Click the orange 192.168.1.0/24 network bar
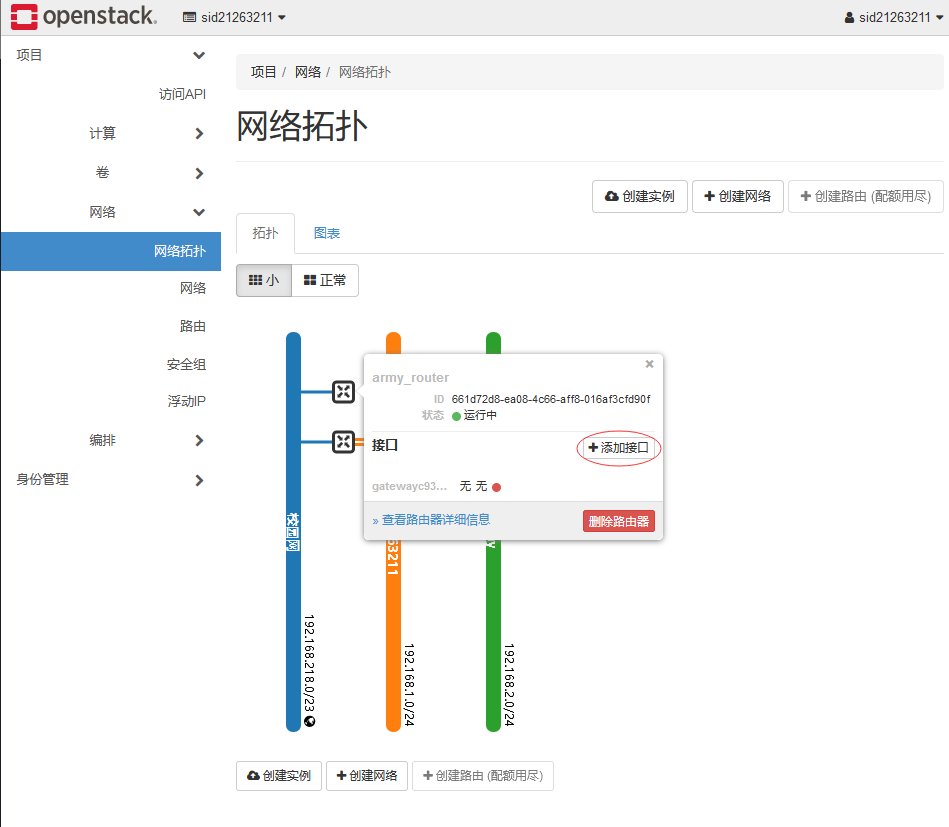This screenshot has width=949, height=827. 393,636
